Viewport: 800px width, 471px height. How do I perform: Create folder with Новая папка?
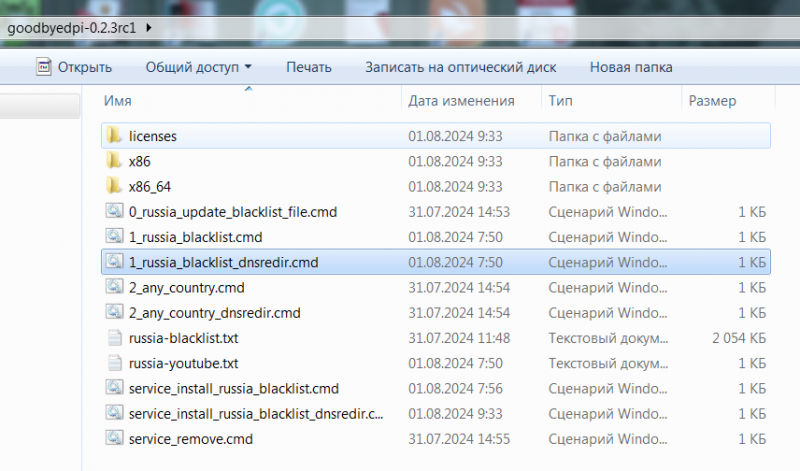pyautogui.click(x=631, y=67)
